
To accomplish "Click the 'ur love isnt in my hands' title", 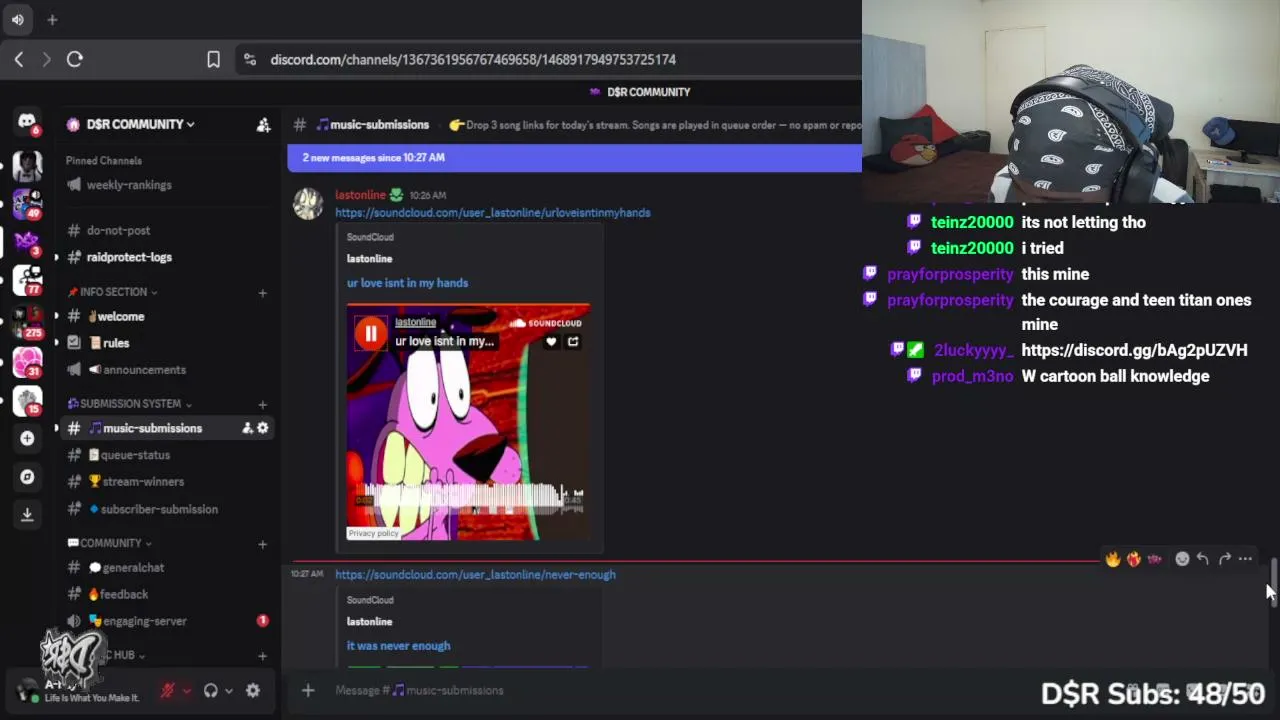I will (x=407, y=283).
